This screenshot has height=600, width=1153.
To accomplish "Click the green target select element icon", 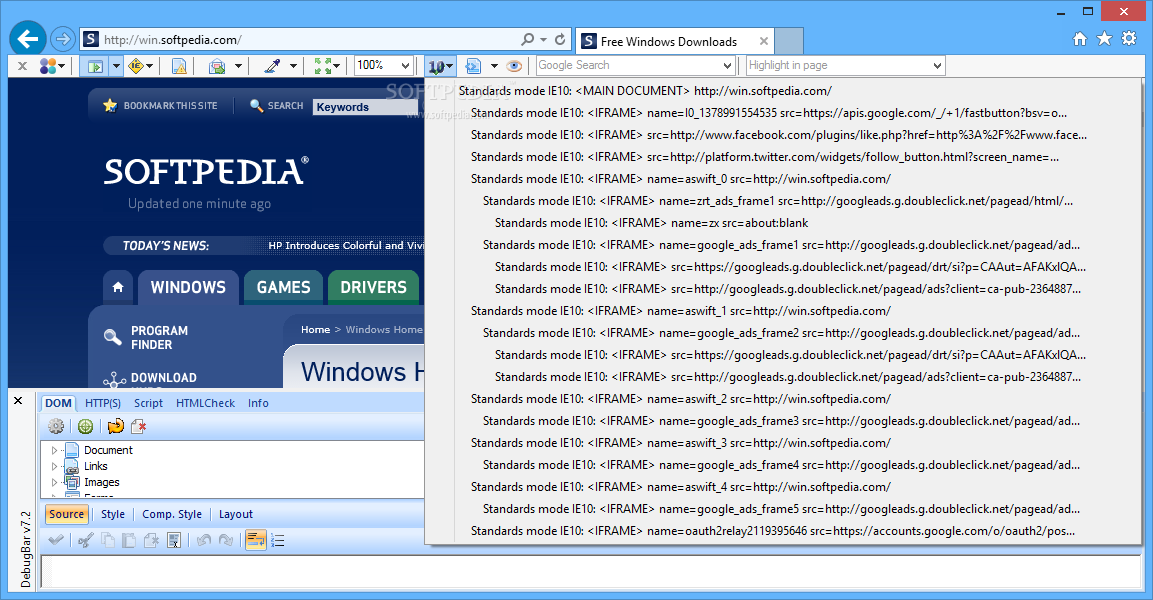I will click(85, 426).
